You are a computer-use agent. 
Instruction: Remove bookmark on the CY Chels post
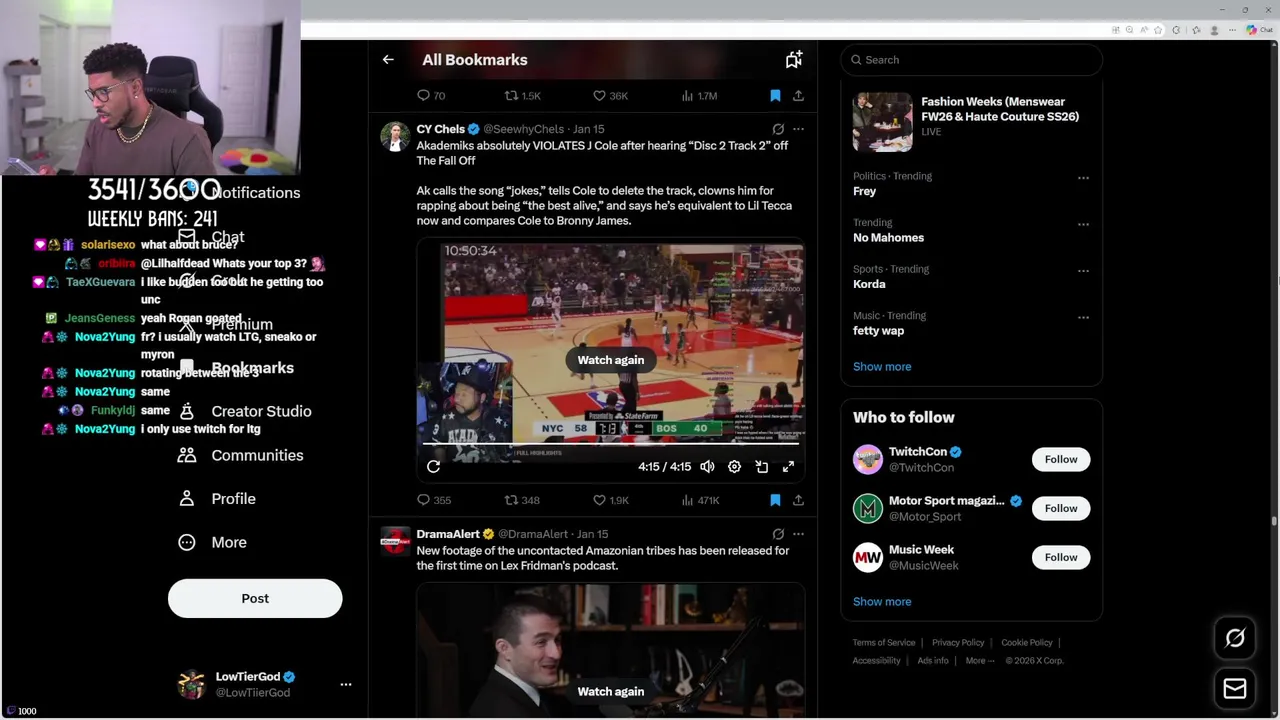tap(775, 500)
